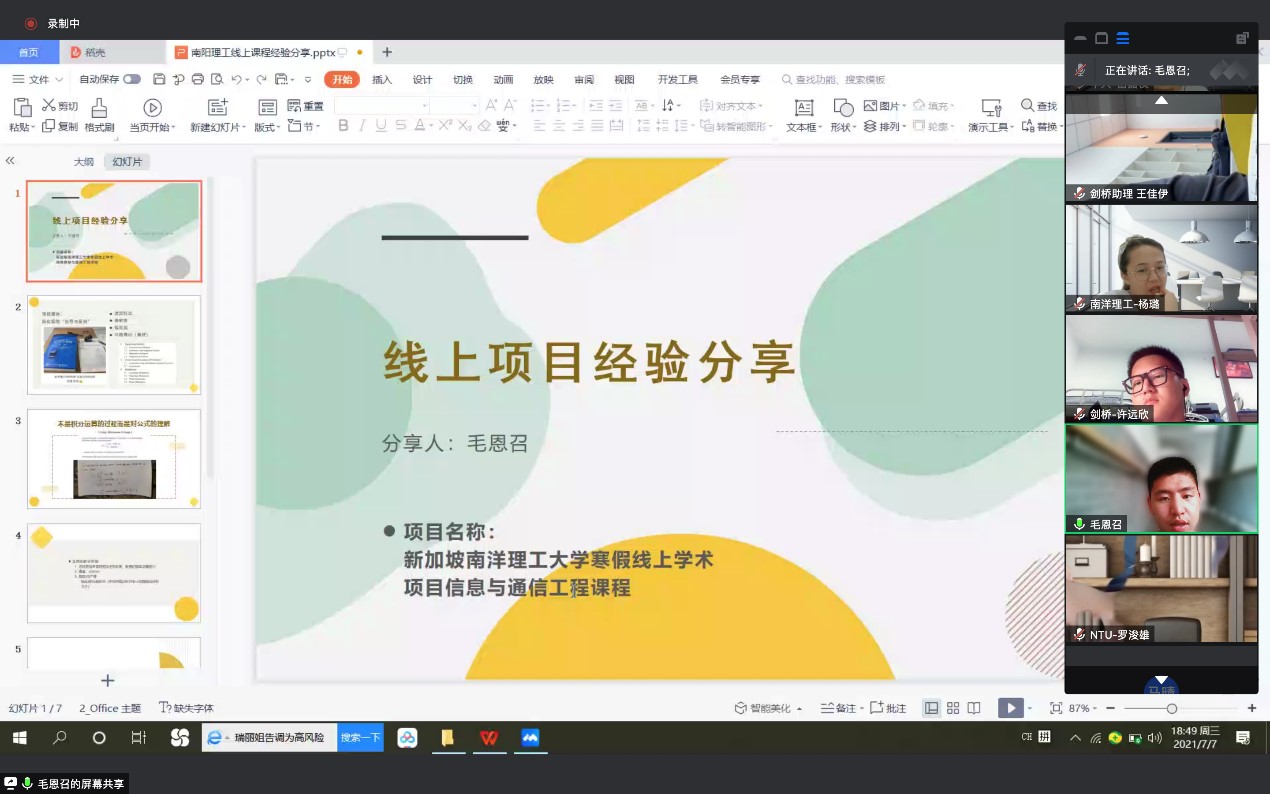This screenshot has width=1270, height=794.
Task: Apply Strikethrough formatting
Action: [400, 126]
